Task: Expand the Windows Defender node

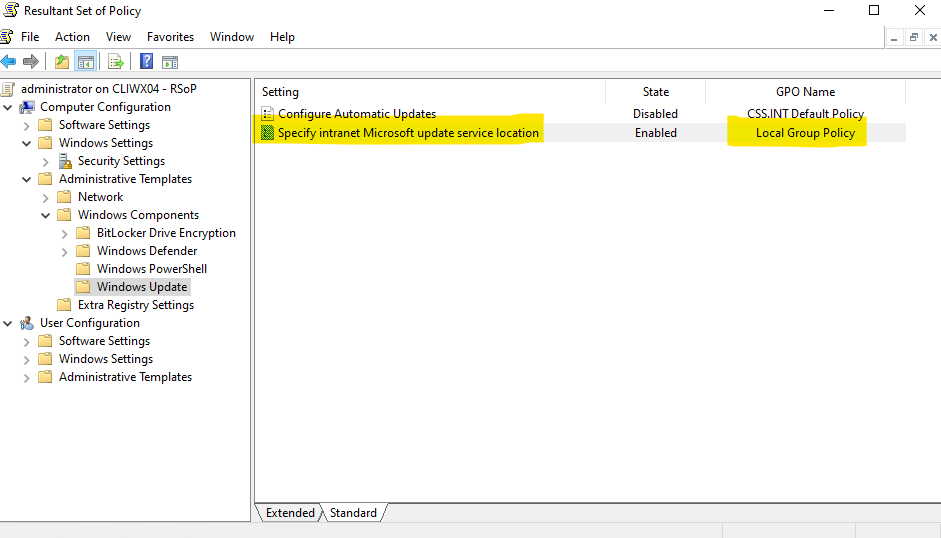Action: coord(65,252)
